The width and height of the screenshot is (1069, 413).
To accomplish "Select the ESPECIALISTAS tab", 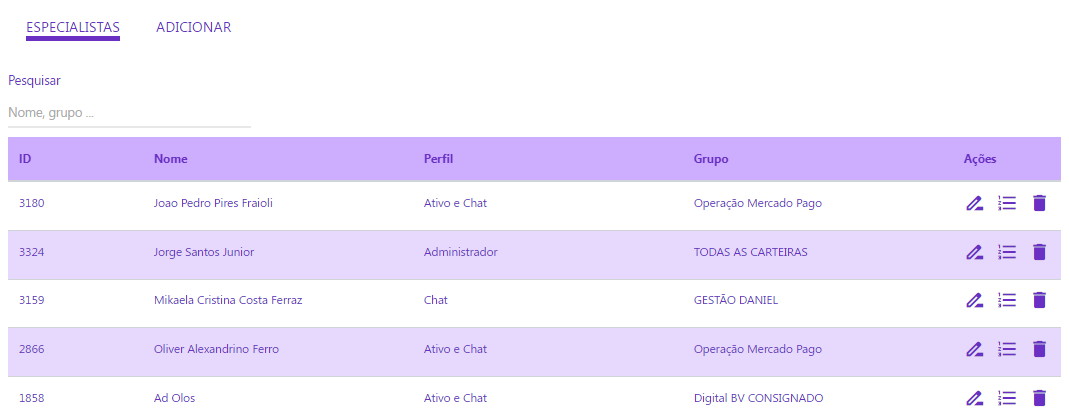I will click(x=73, y=27).
